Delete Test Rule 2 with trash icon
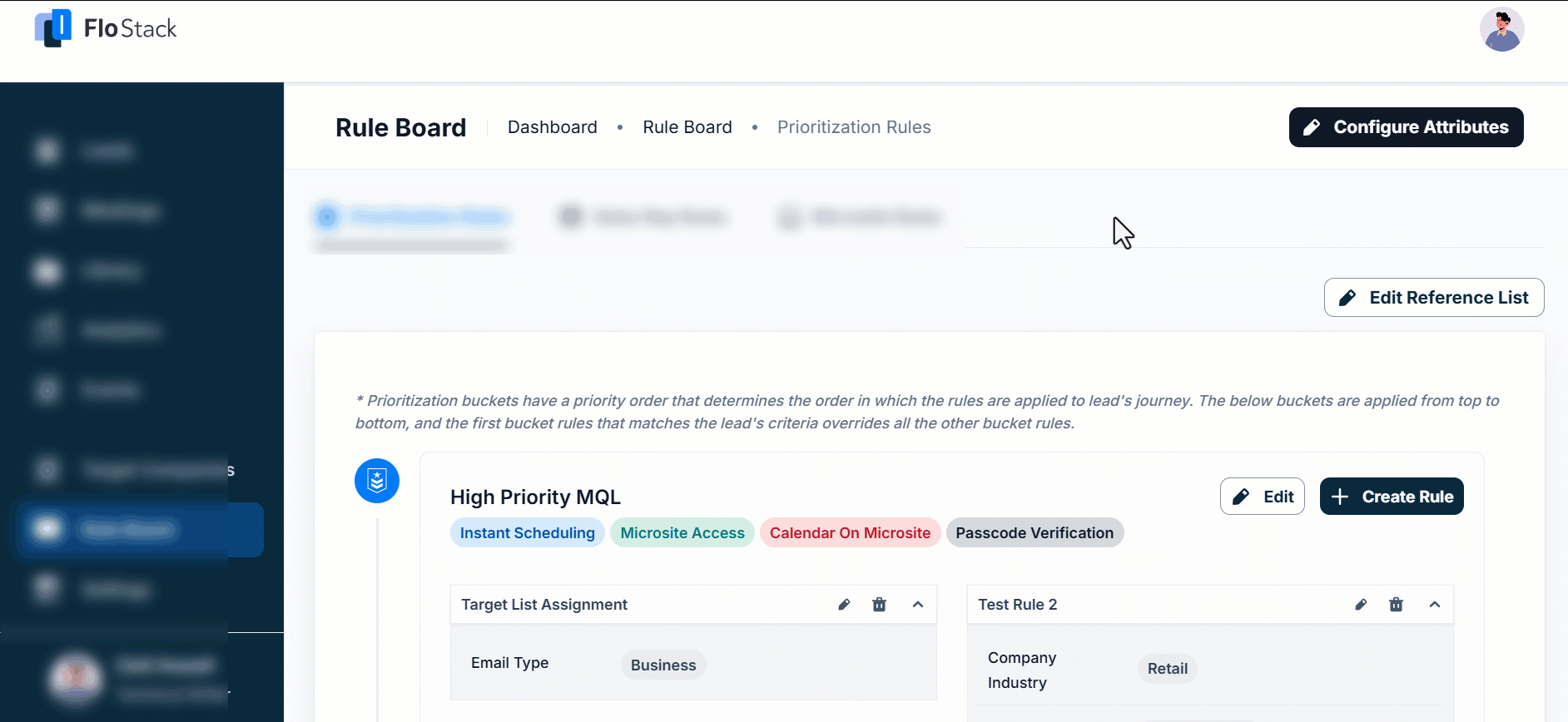Viewport: 1568px width, 722px height. click(x=1396, y=605)
